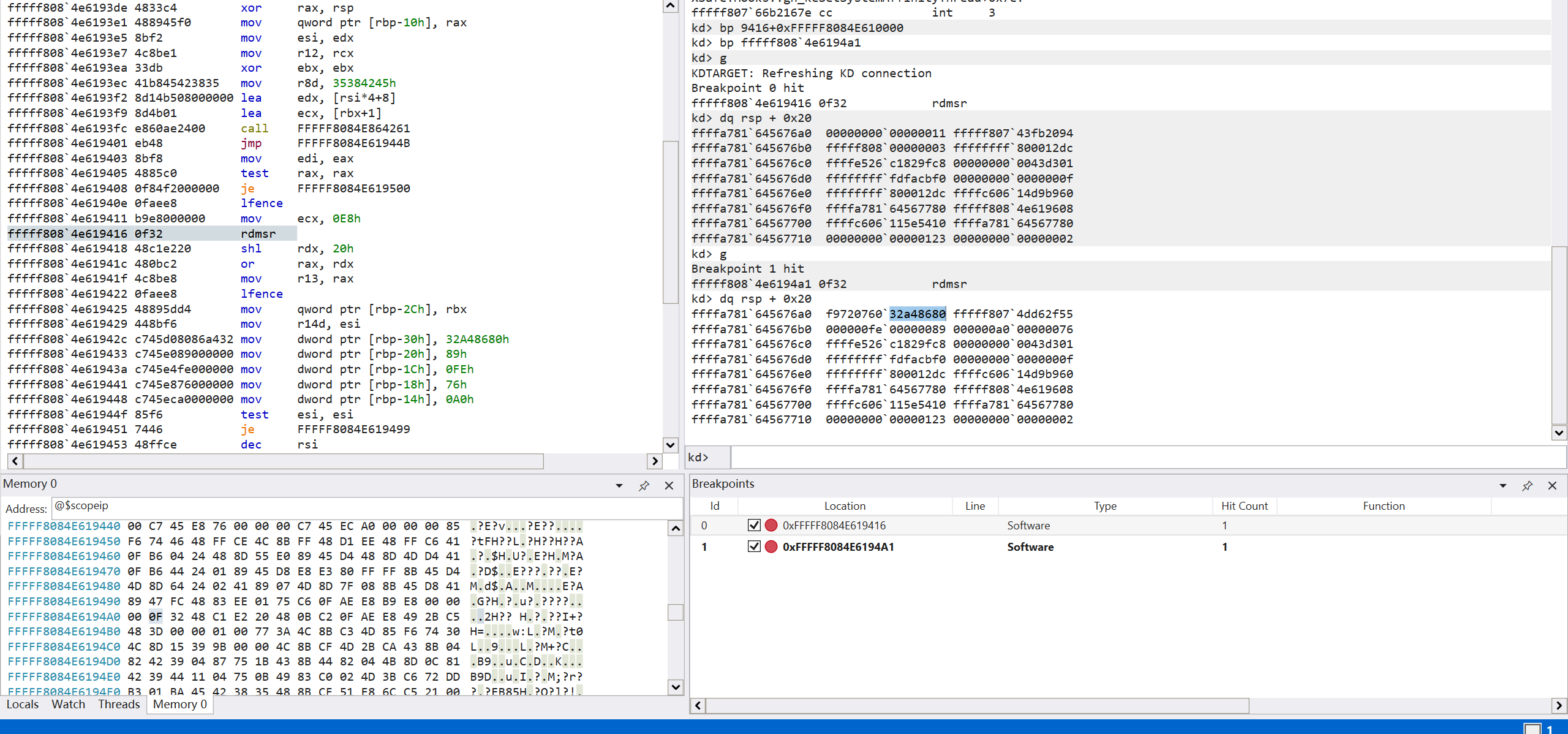1568x734 pixels.
Task: Switch to the Locals tab
Action: [23, 704]
